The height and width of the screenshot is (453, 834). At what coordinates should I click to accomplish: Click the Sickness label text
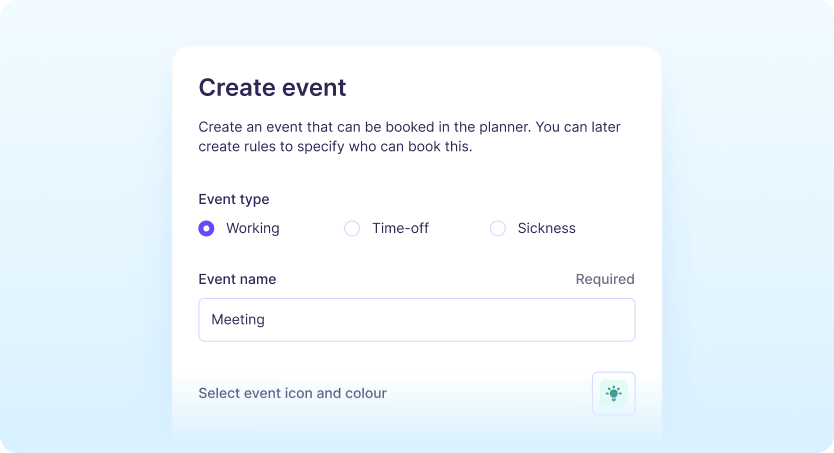tap(546, 228)
